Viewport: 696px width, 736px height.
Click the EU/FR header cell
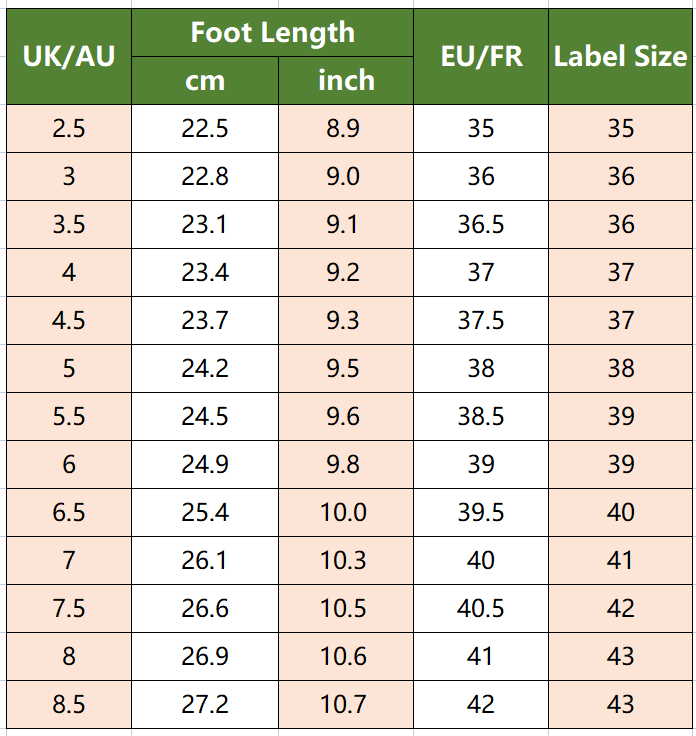(481, 56)
